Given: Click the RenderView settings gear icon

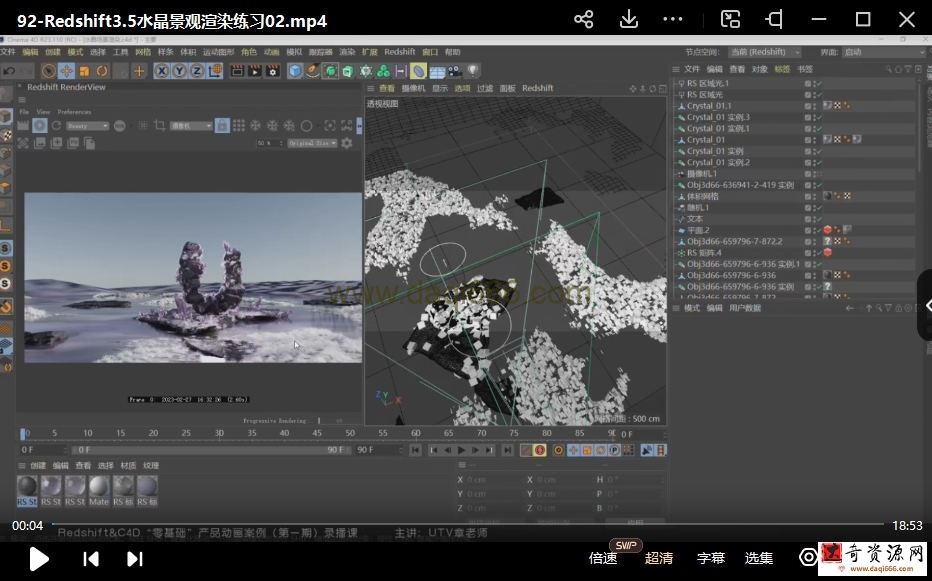Looking at the screenshot, I should (347, 143).
